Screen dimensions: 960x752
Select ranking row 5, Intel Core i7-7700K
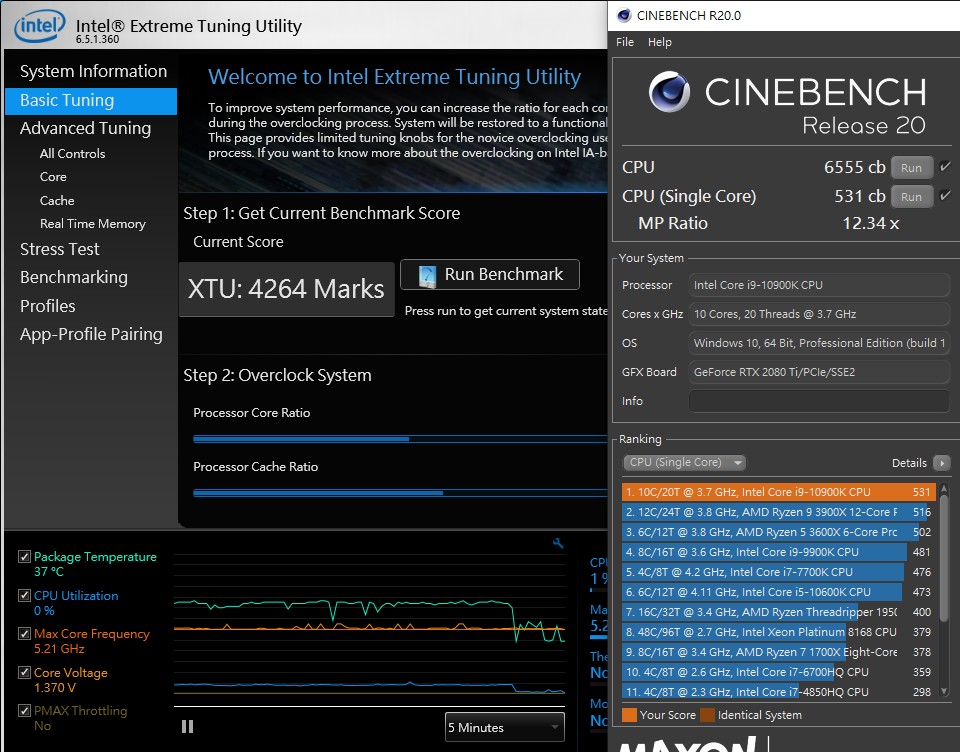click(778, 572)
